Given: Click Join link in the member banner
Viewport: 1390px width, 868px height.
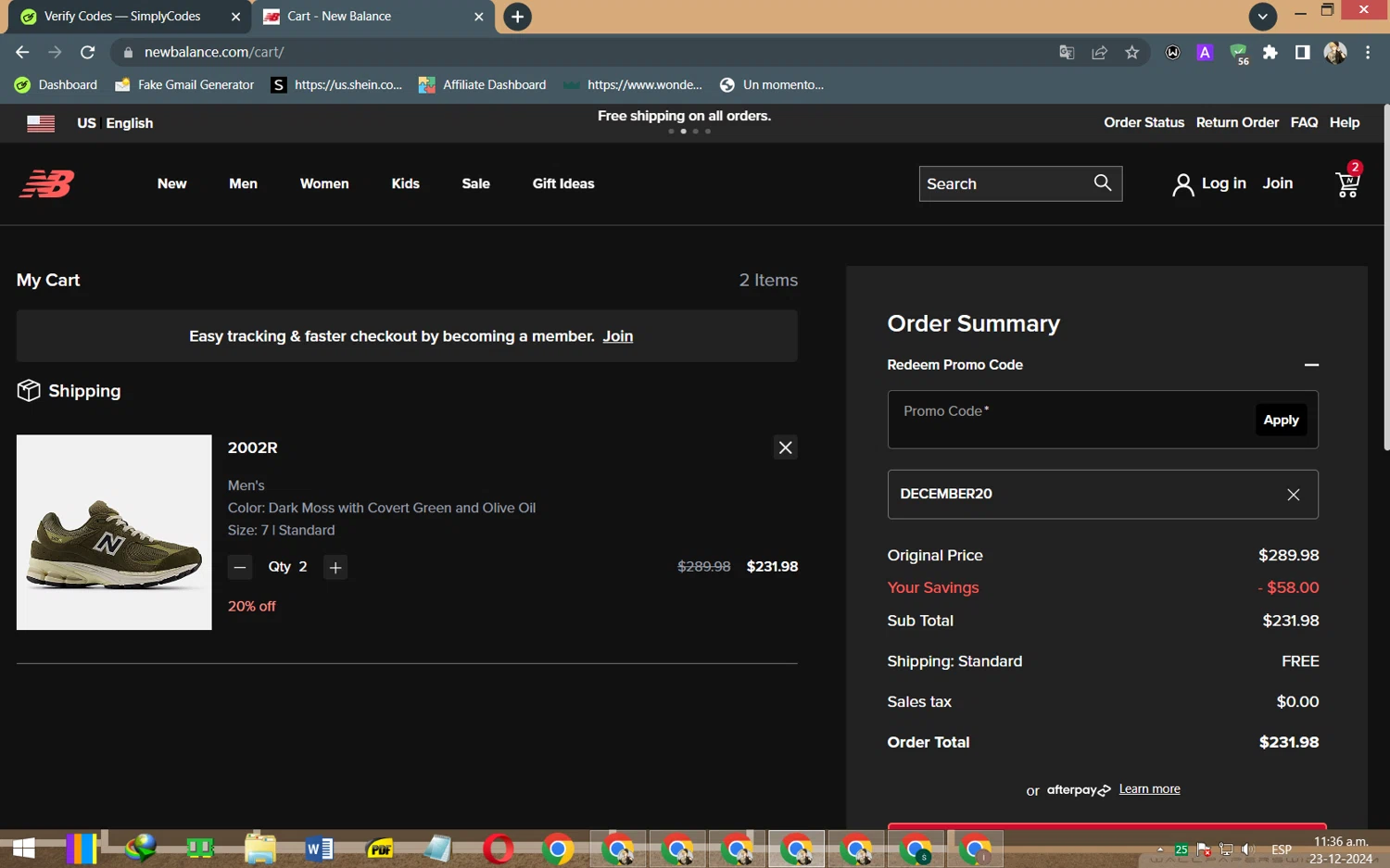Looking at the screenshot, I should (x=617, y=336).
